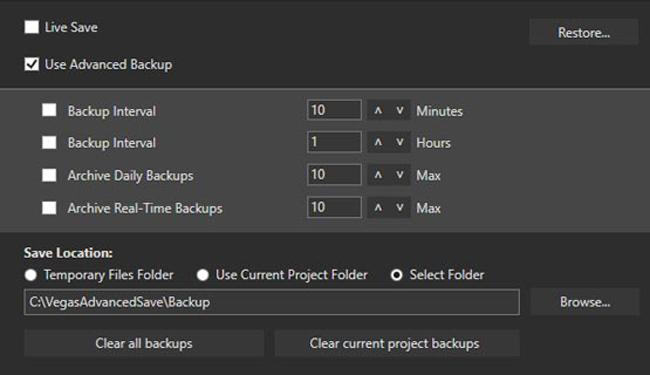Increase Archive Daily Backups max value
This screenshot has width=650, height=375.
tap(378, 174)
